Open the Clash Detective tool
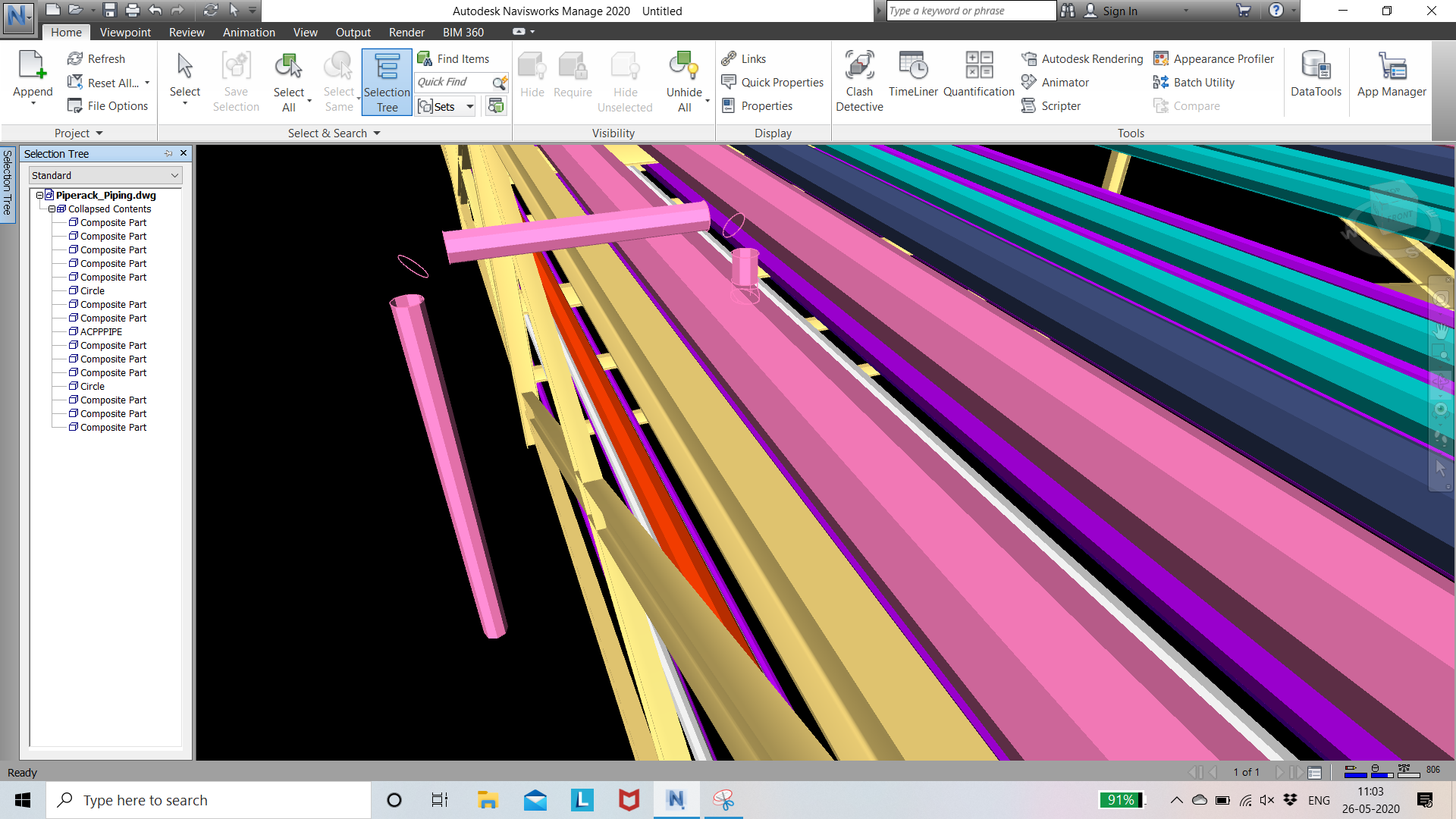 (x=859, y=80)
